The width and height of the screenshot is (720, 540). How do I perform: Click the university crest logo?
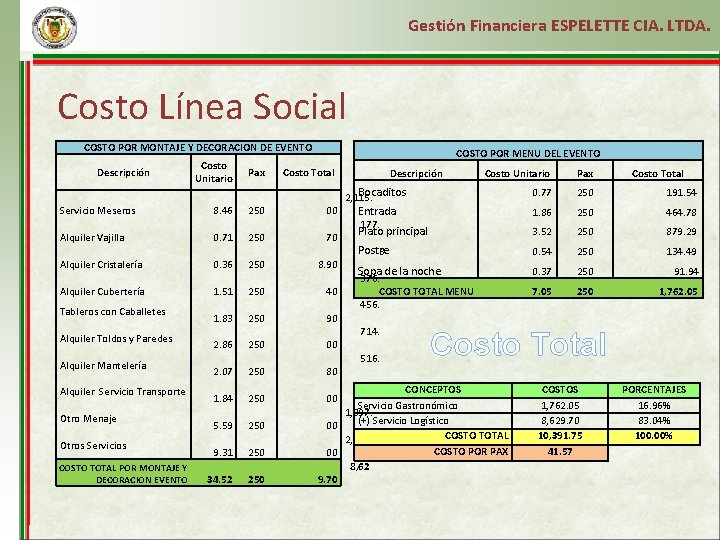tap(55, 28)
